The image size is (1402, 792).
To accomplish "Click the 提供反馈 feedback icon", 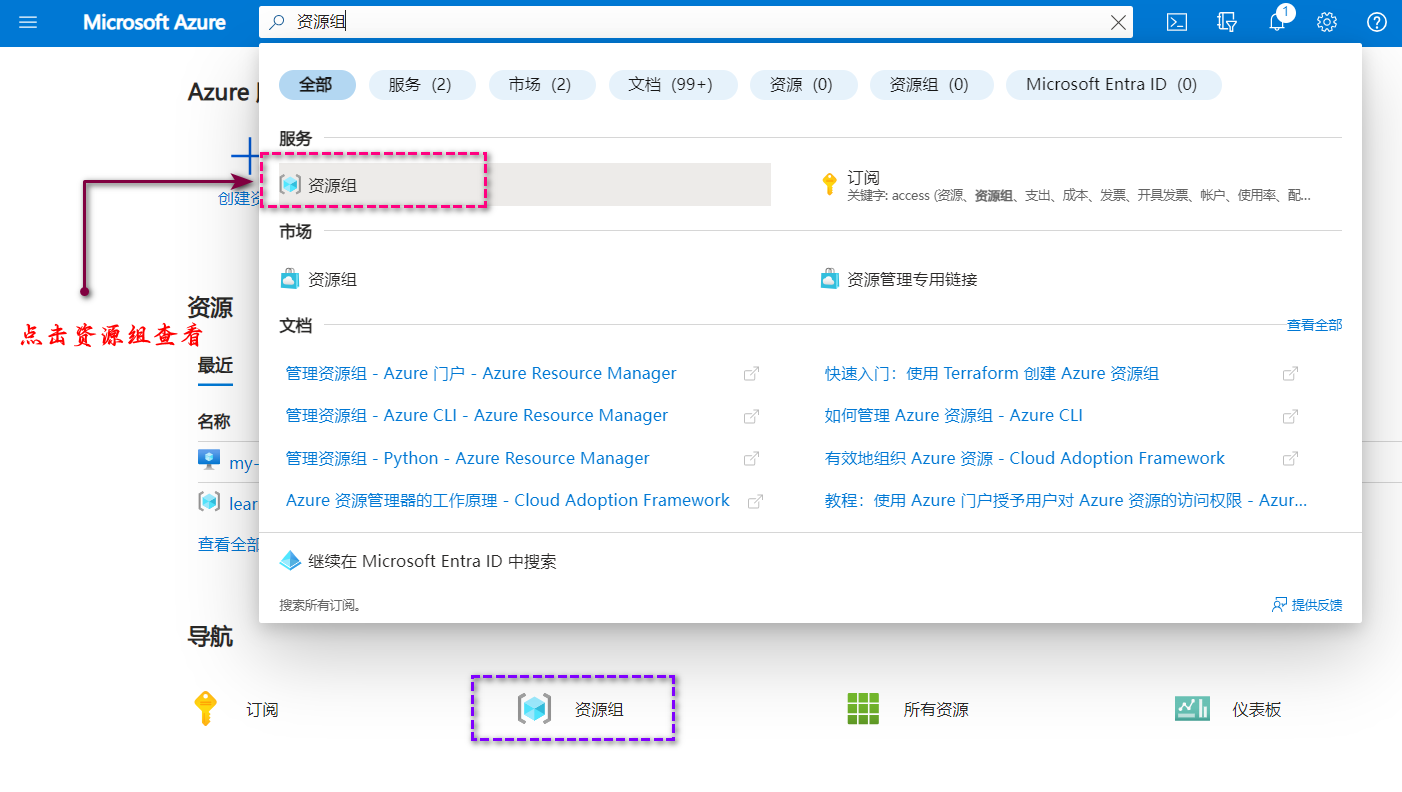I will [1279, 605].
